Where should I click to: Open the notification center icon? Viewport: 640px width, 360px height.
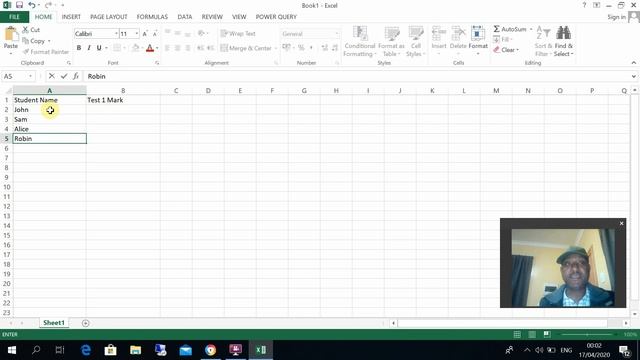click(624, 350)
